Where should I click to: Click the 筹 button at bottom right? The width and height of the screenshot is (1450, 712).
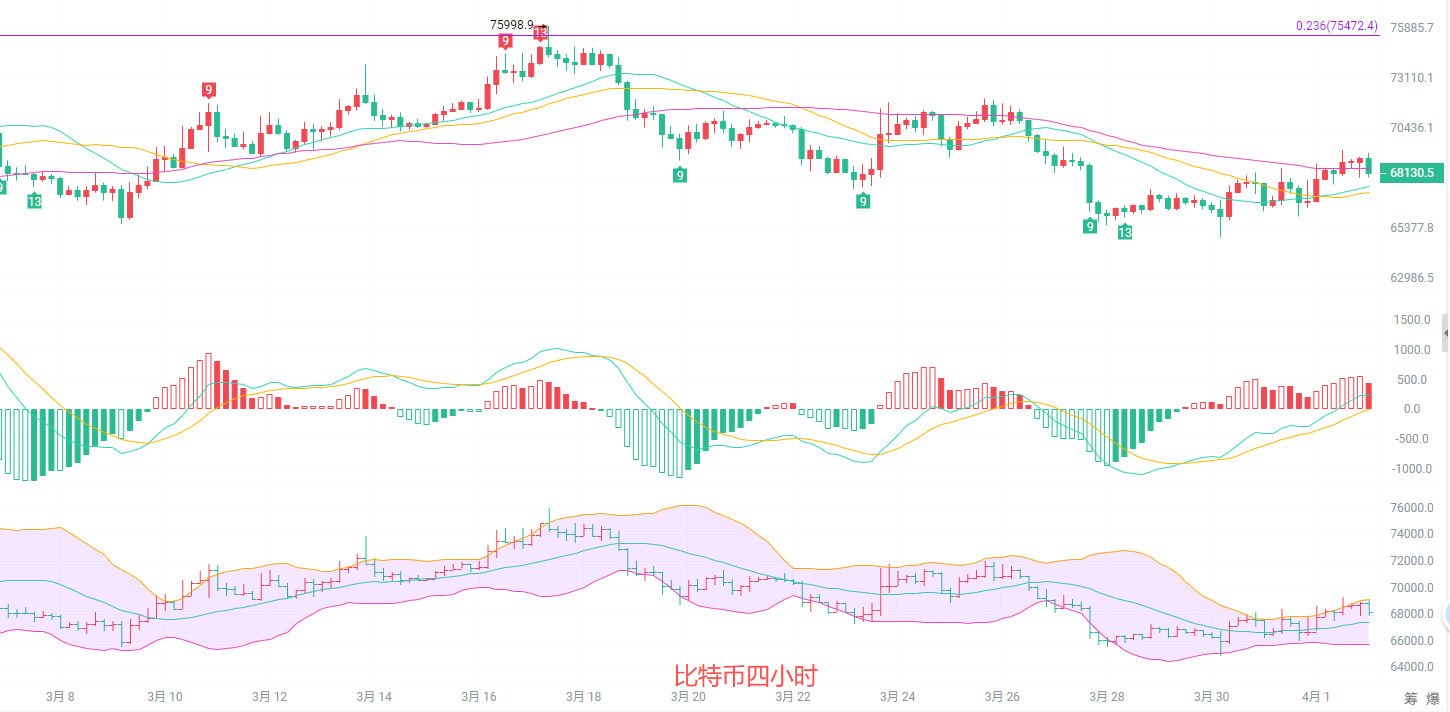coord(1410,698)
